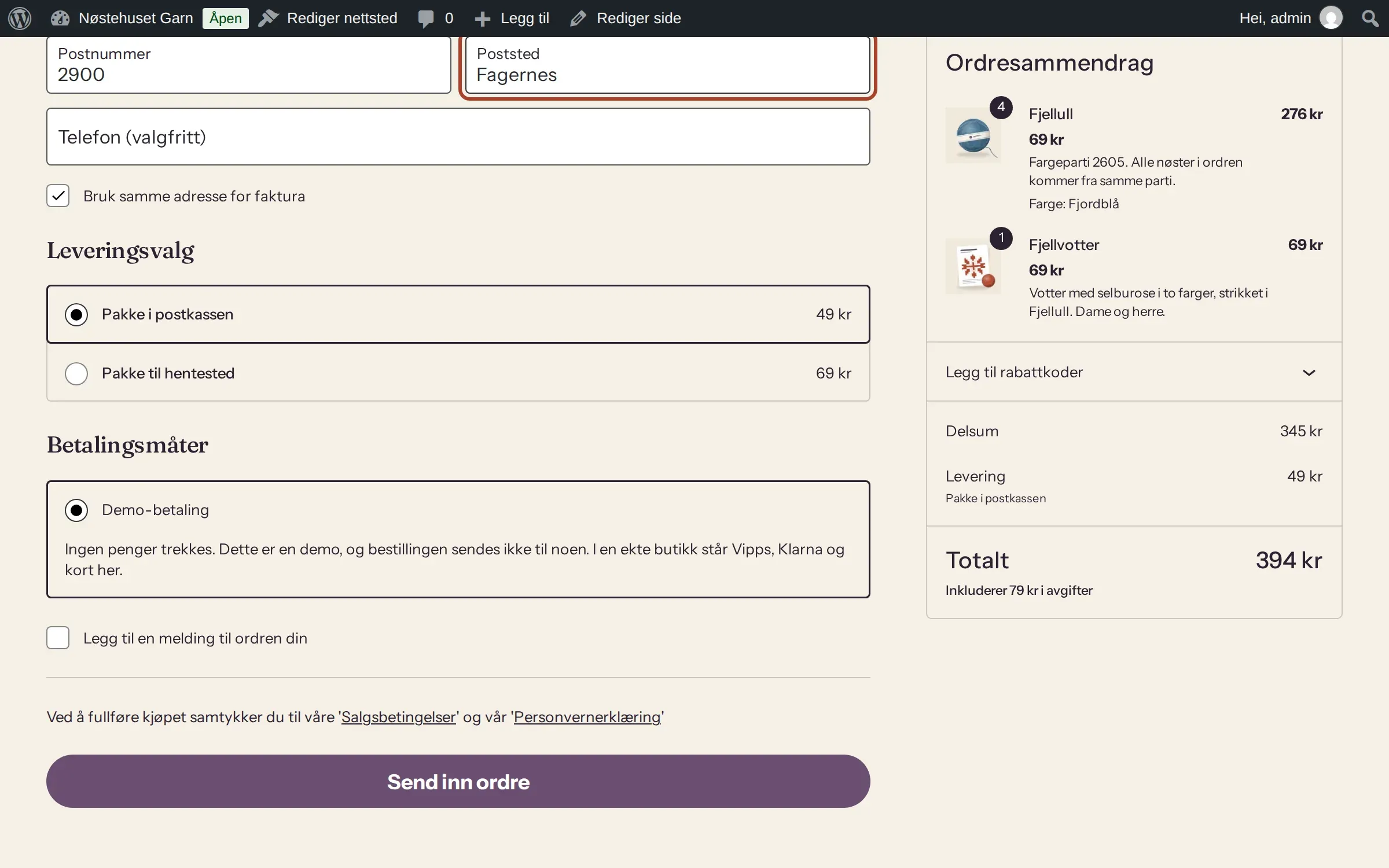Click the plus icon beside Legg til

click(483, 19)
